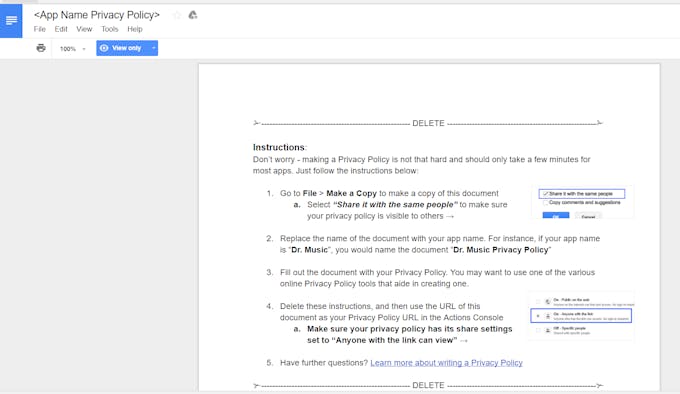Click the top DELETE marker text

[x=428, y=124]
